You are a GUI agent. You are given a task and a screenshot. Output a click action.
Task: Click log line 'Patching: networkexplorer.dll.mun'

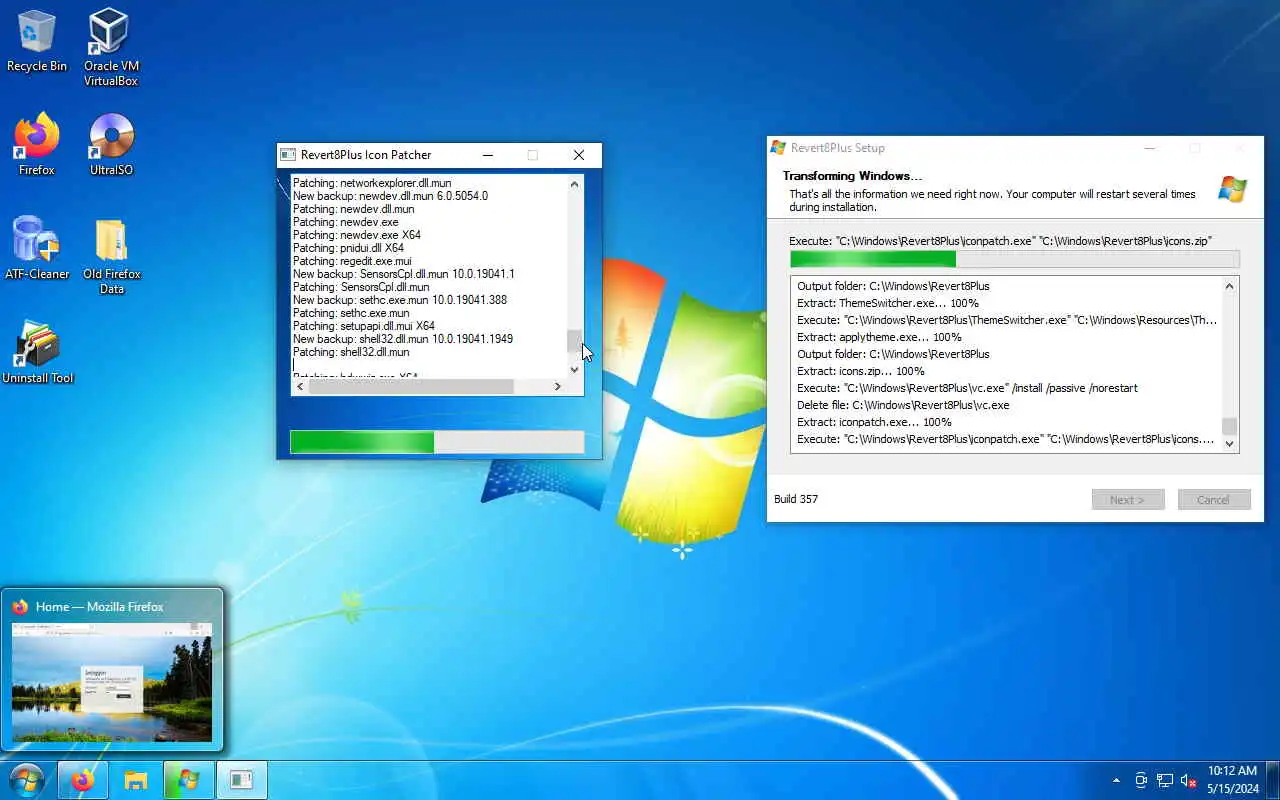(372, 183)
